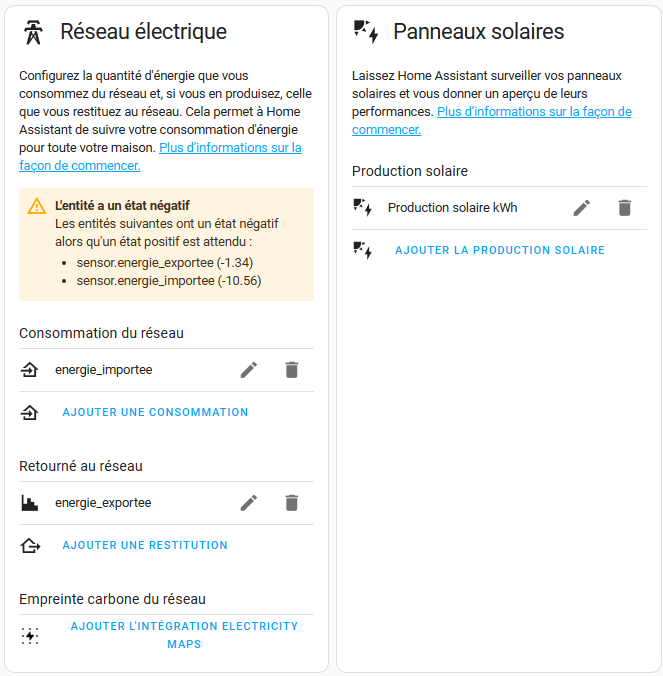Click the chart icon beside energie_exportee
Screen dimensions: 663x676
30,503
